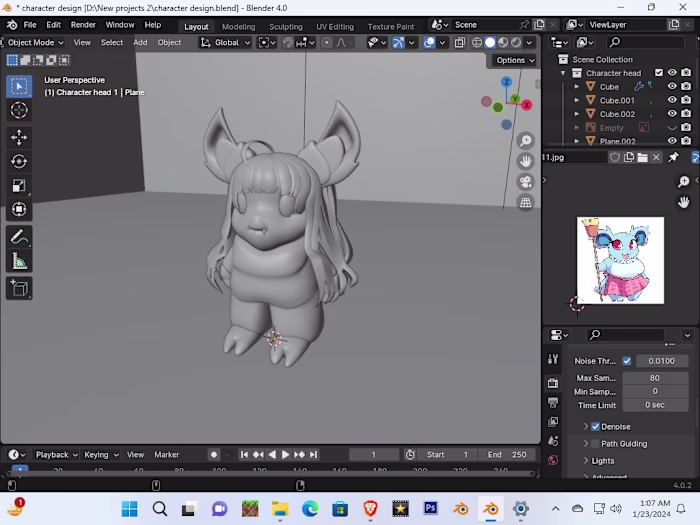Image resolution: width=700 pixels, height=525 pixels.
Task: Choose the Add Cube tool
Action: click(x=19, y=288)
